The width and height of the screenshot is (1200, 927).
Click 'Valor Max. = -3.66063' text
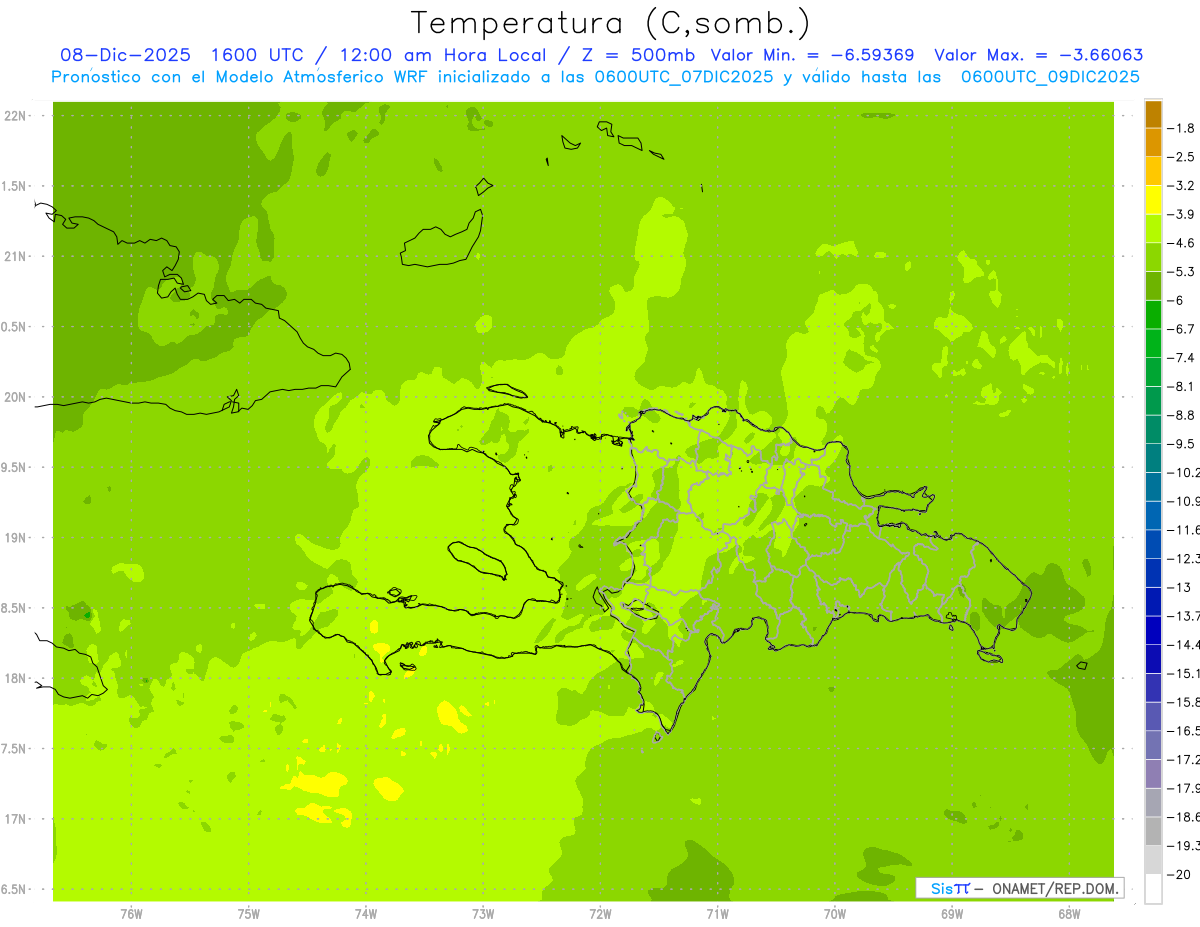point(1038,55)
